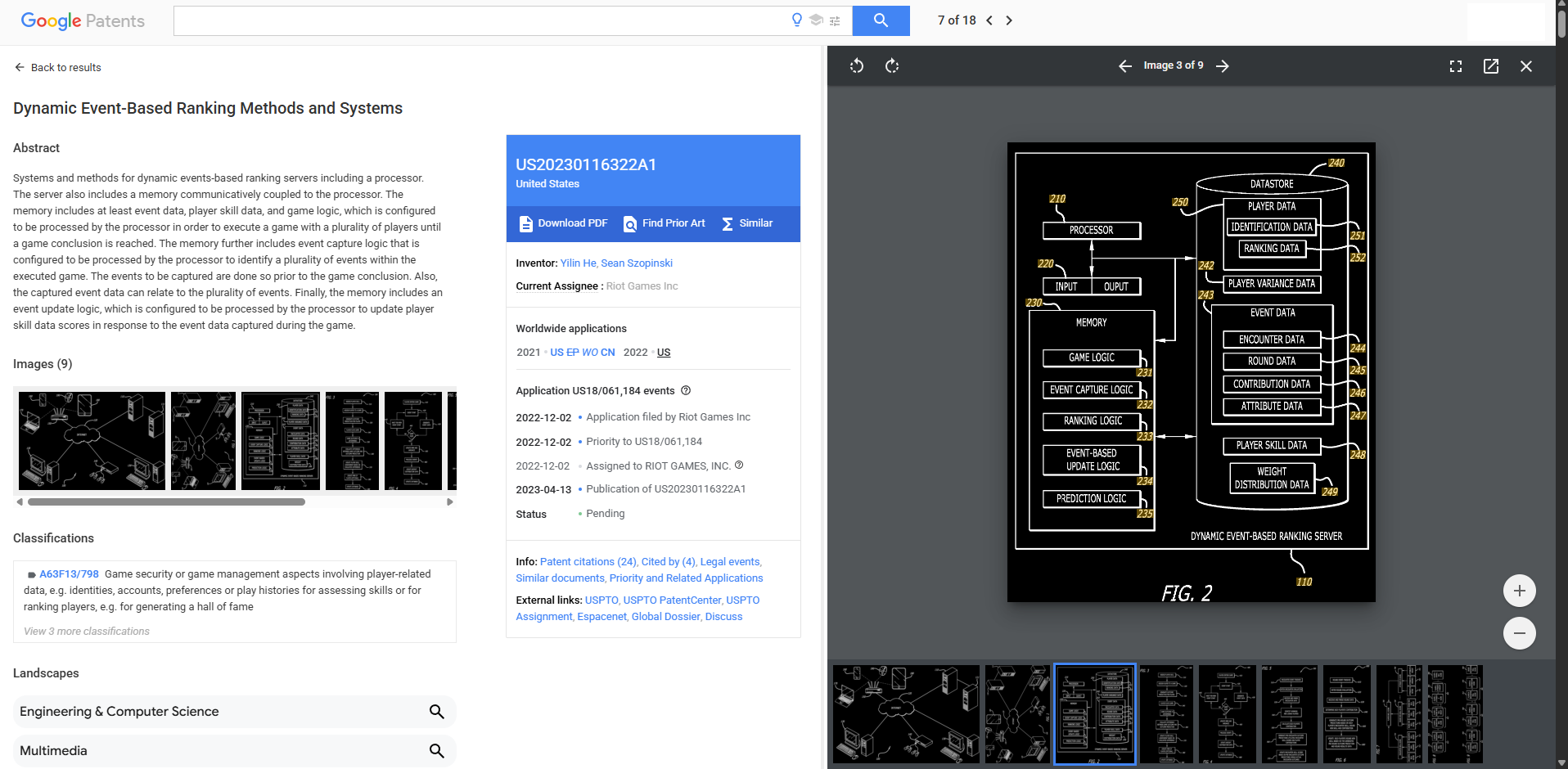Click help icon next to RIOT GAMES, INC.
The width and height of the screenshot is (1568, 769).
point(739,465)
